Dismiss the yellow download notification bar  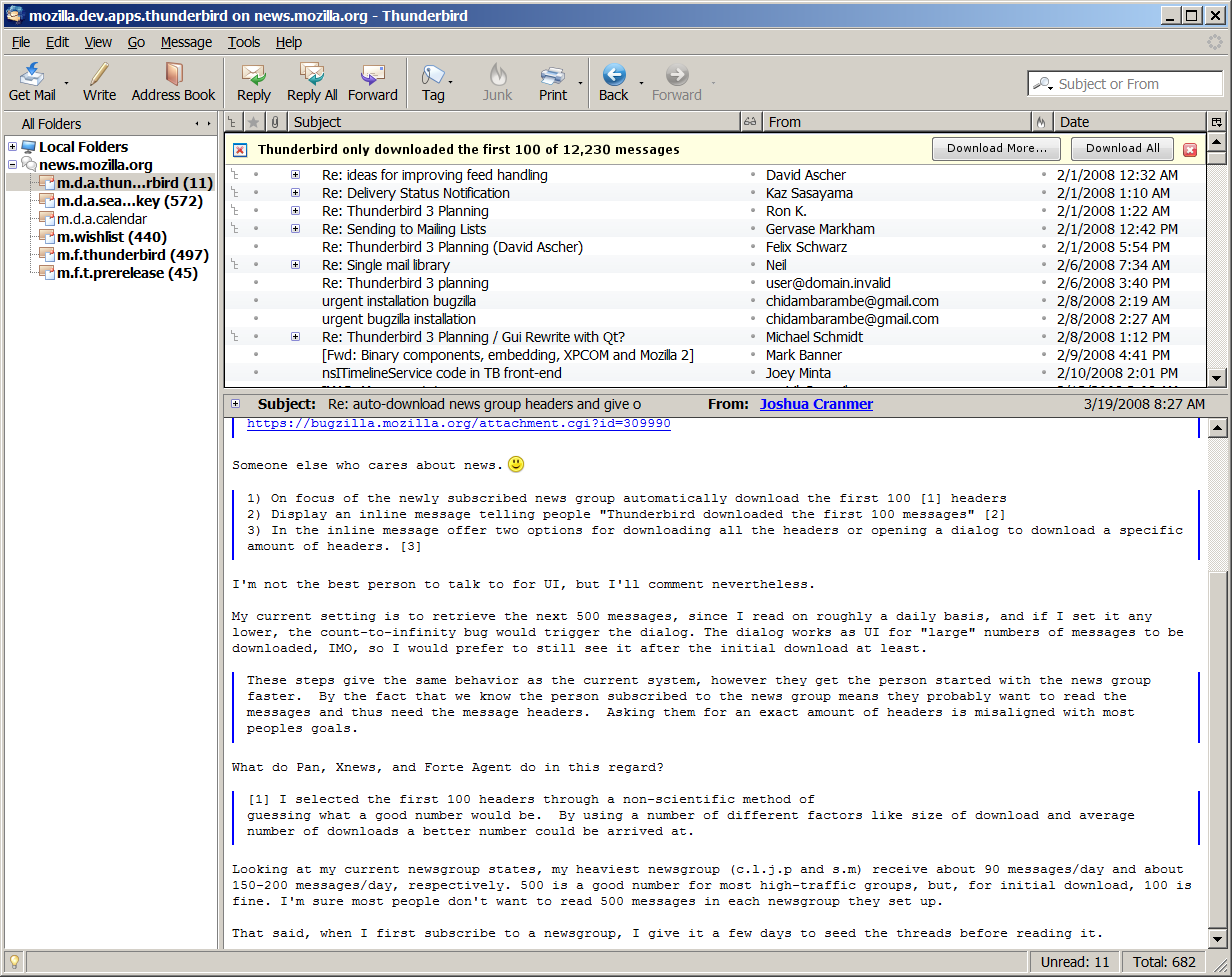1190,150
